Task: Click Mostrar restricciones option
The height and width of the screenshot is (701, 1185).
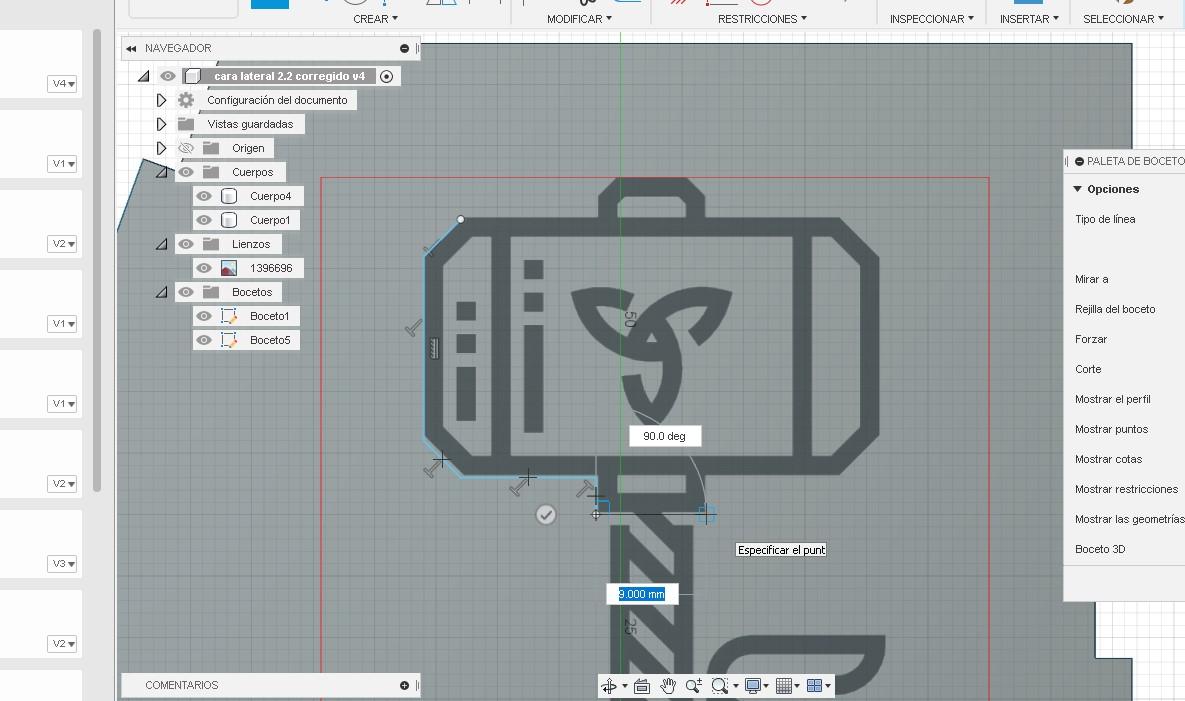Action: [1126, 489]
